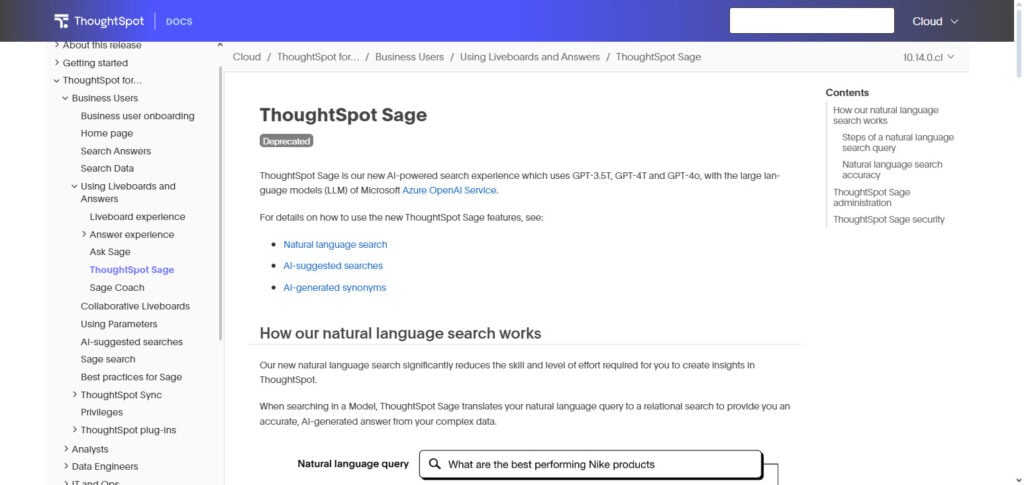Open Using Parameters in sidebar

click(119, 324)
